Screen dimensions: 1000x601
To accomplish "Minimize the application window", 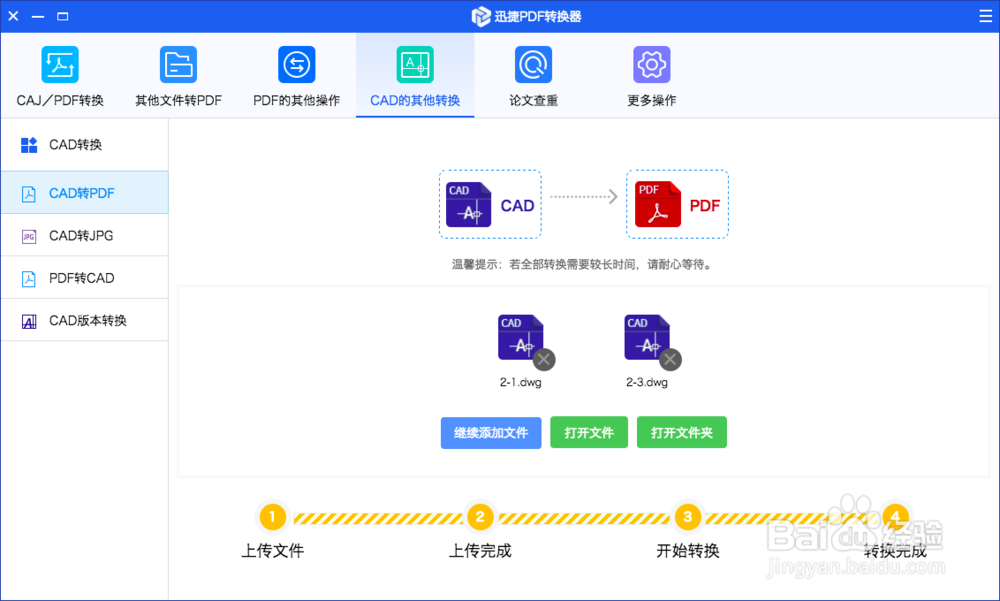I will [38, 16].
